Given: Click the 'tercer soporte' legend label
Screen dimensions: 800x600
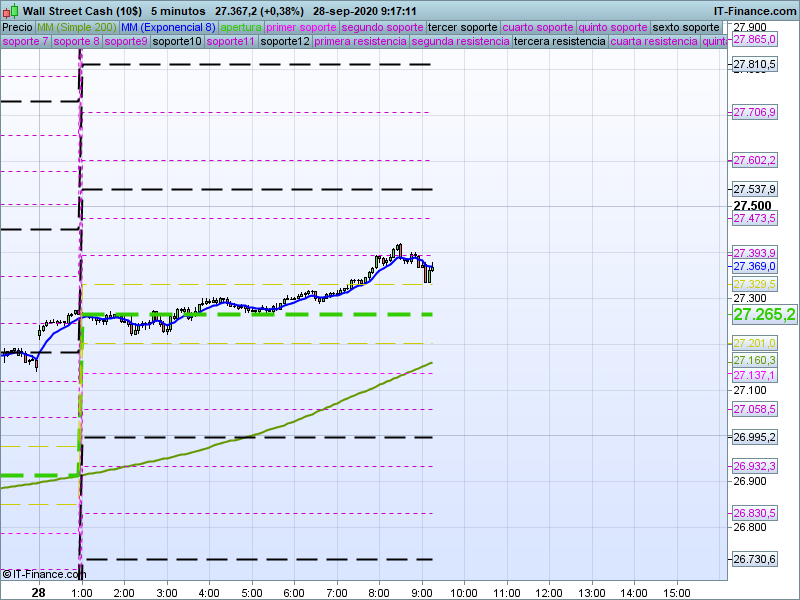Looking at the screenshot, I should click(x=461, y=27).
